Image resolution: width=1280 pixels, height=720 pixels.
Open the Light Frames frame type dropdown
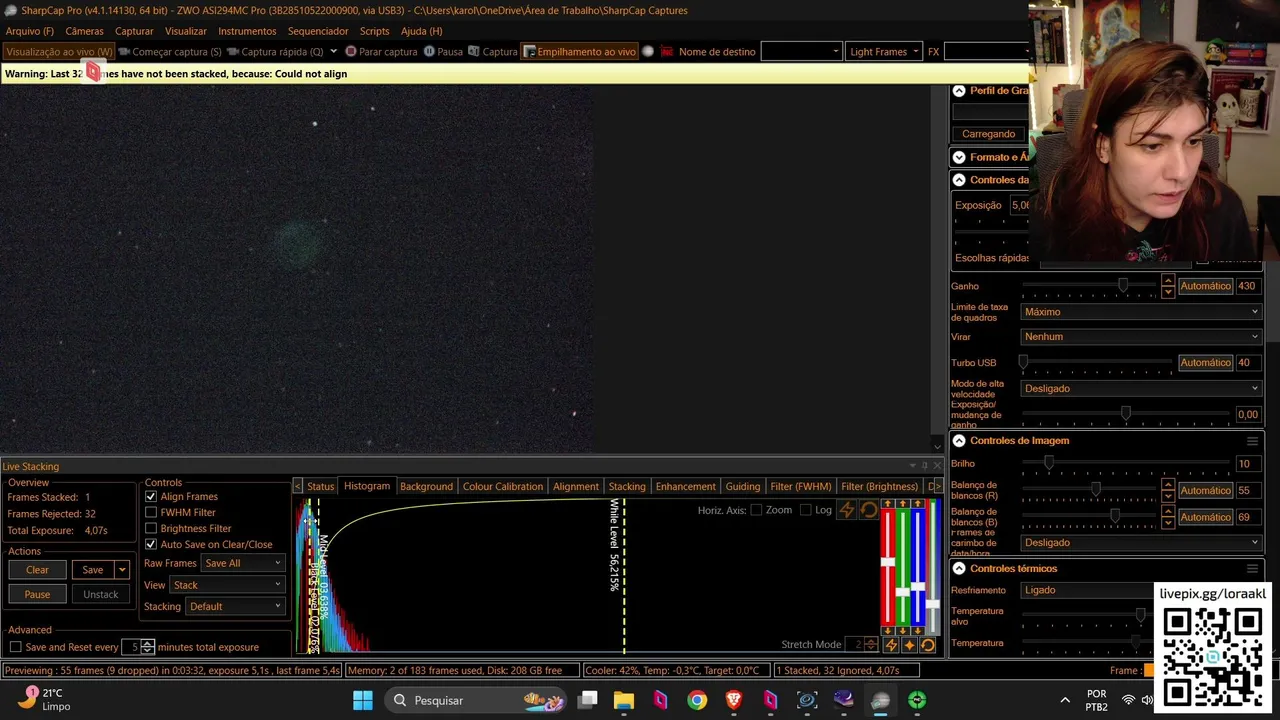pyautogui.click(x=883, y=52)
